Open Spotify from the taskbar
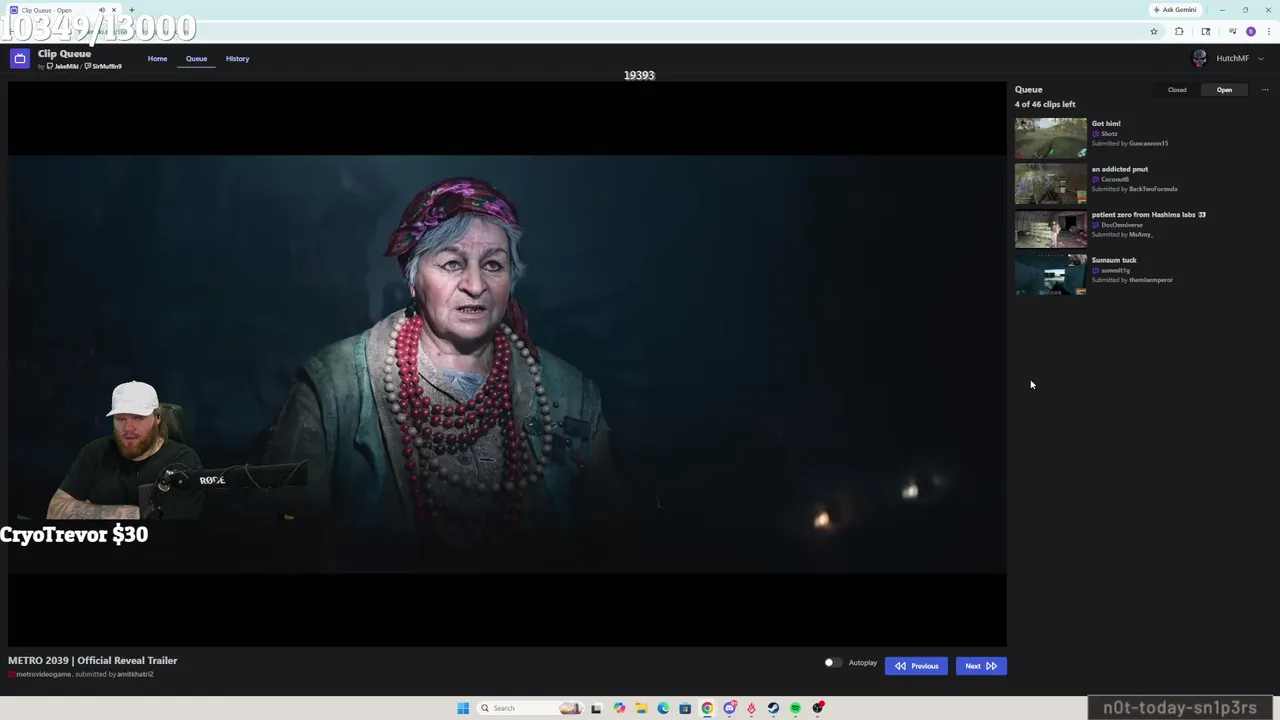 (x=795, y=708)
